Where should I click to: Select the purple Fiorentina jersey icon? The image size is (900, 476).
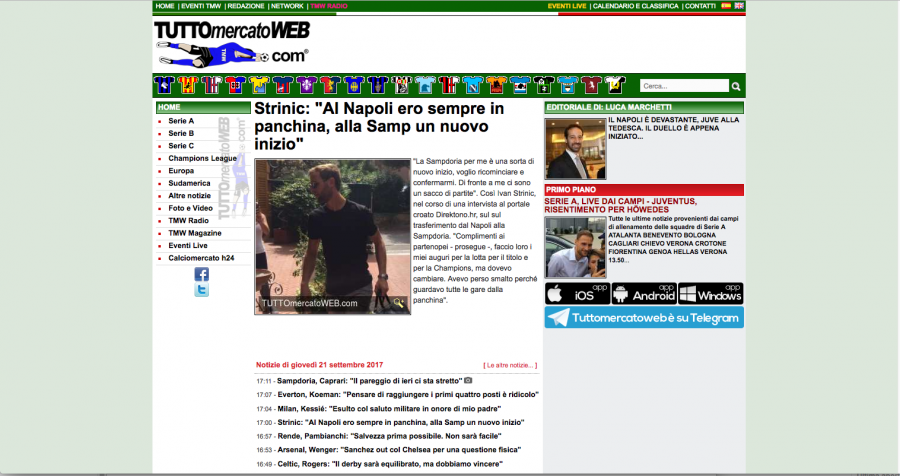(307, 85)
